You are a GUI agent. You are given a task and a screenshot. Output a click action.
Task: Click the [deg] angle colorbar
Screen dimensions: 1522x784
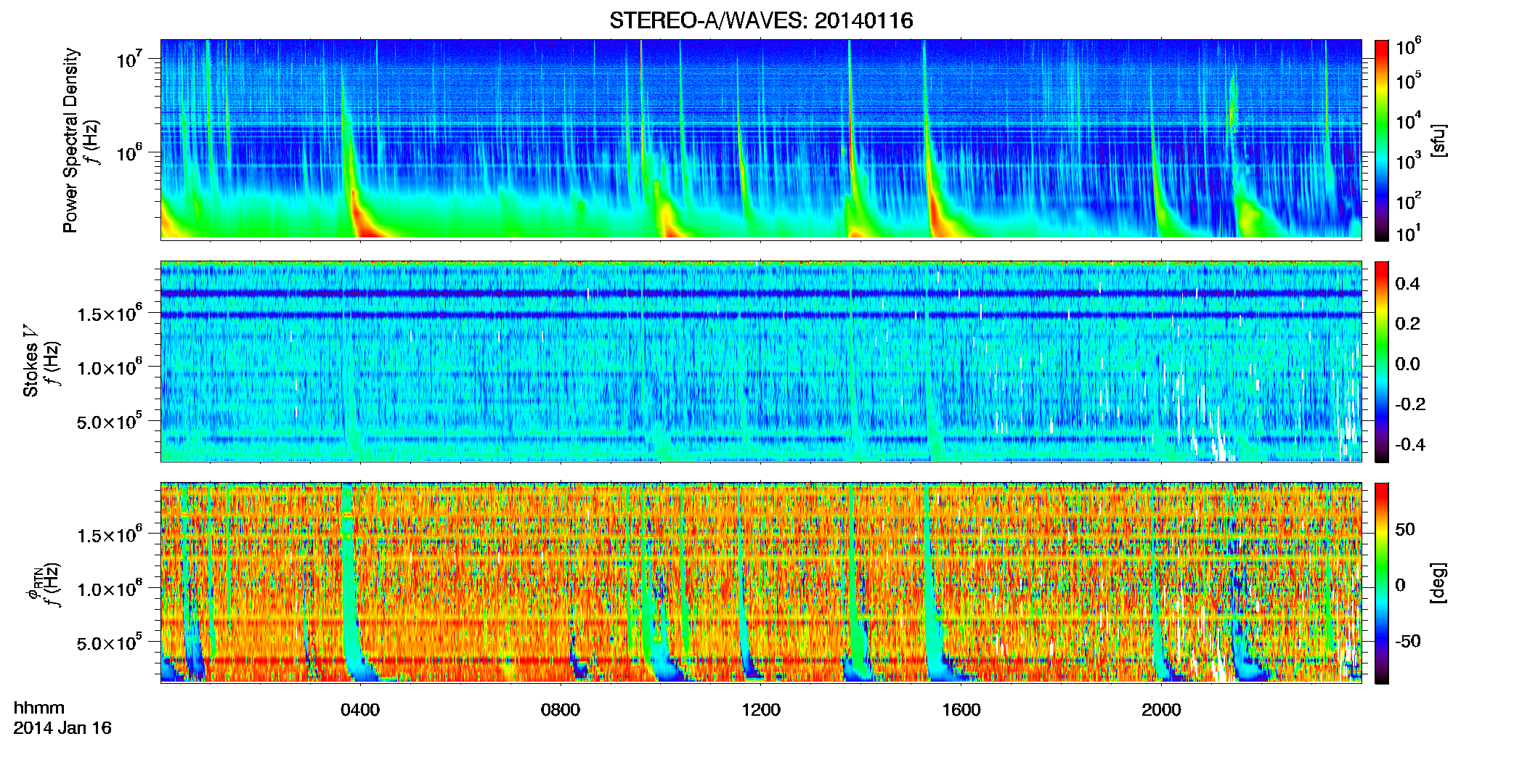pyautogui.click(x=1382, y=584)
